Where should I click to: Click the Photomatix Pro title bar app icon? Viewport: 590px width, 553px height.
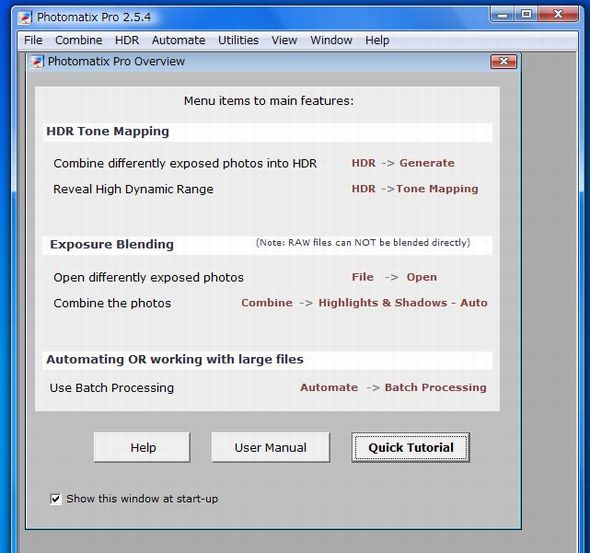coord(25,17)
